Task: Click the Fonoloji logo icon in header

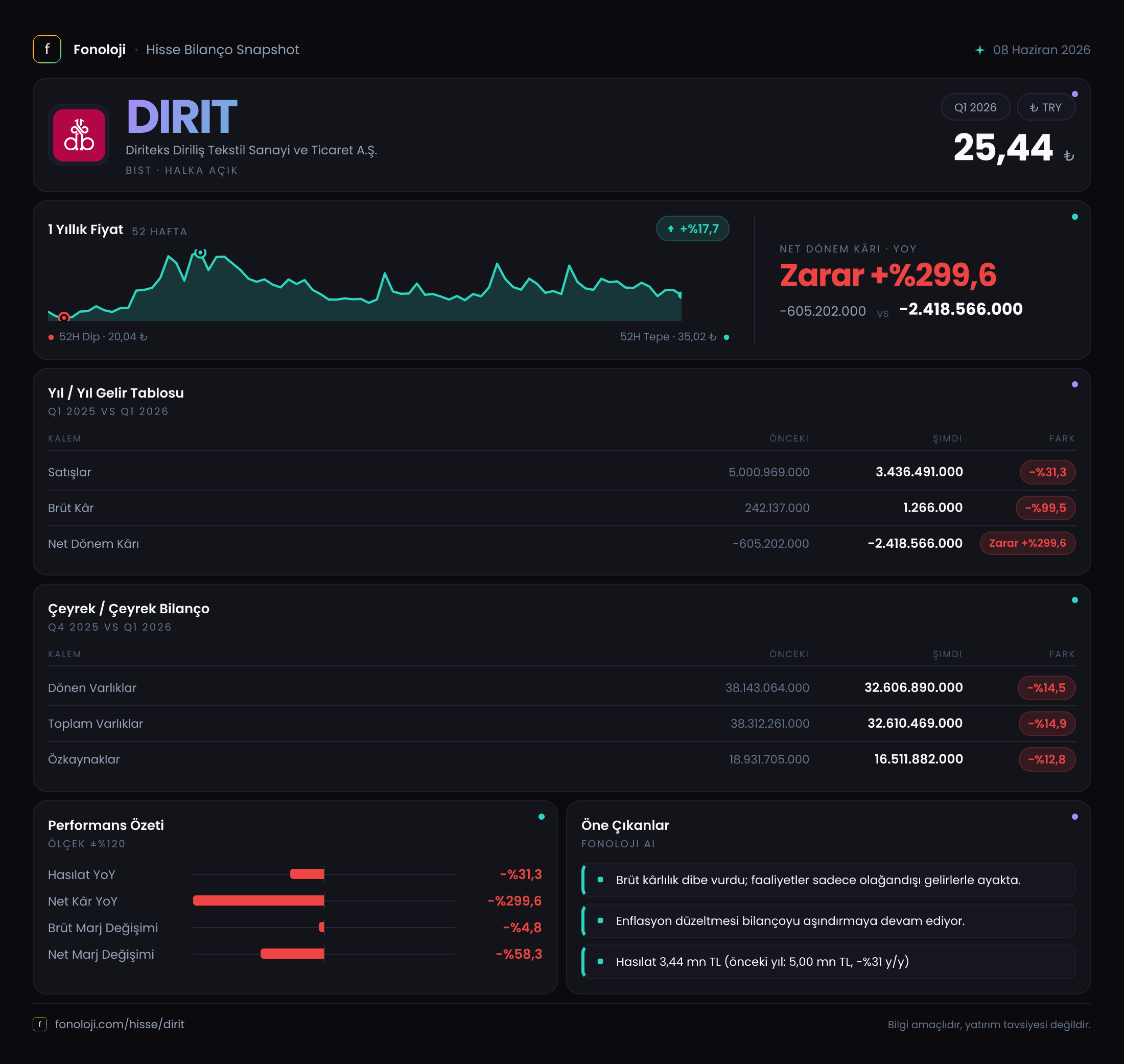Action: pos(47,50)
